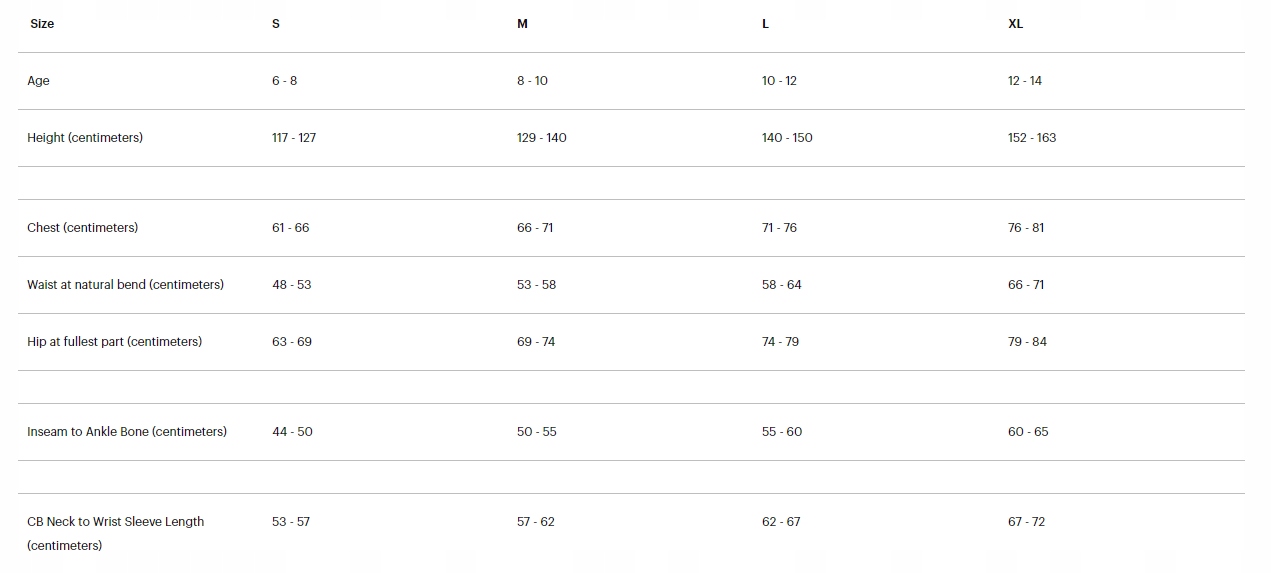Click Inseam to Ankle Bone label

click(x=127, y=432)
